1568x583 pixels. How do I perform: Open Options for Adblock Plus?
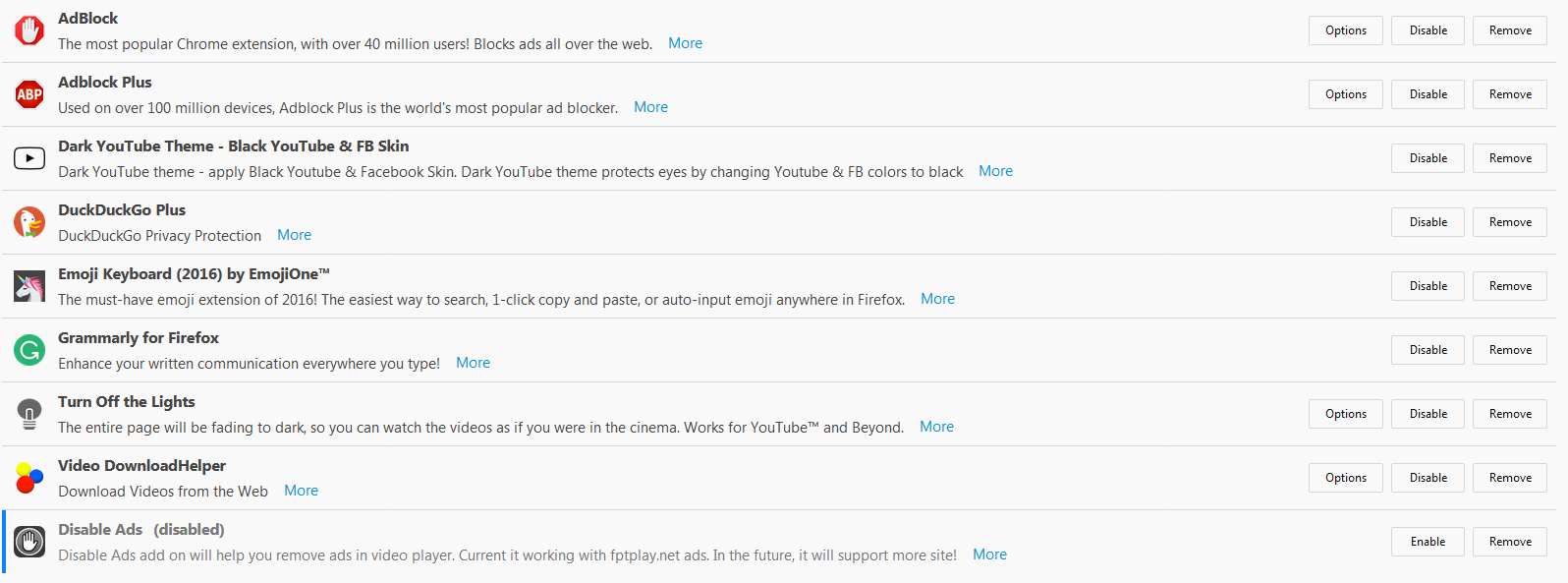1345,94
